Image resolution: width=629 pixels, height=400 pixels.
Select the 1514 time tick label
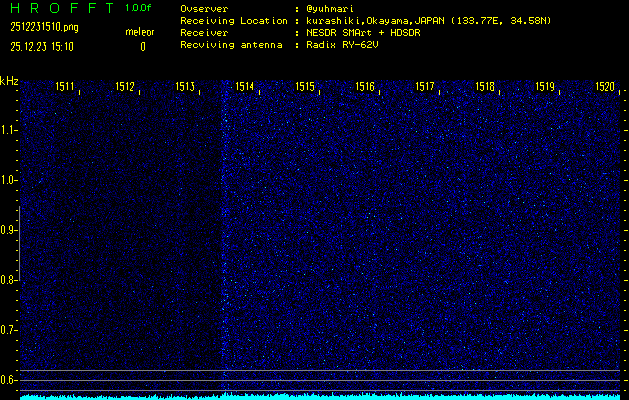(245, 87)
